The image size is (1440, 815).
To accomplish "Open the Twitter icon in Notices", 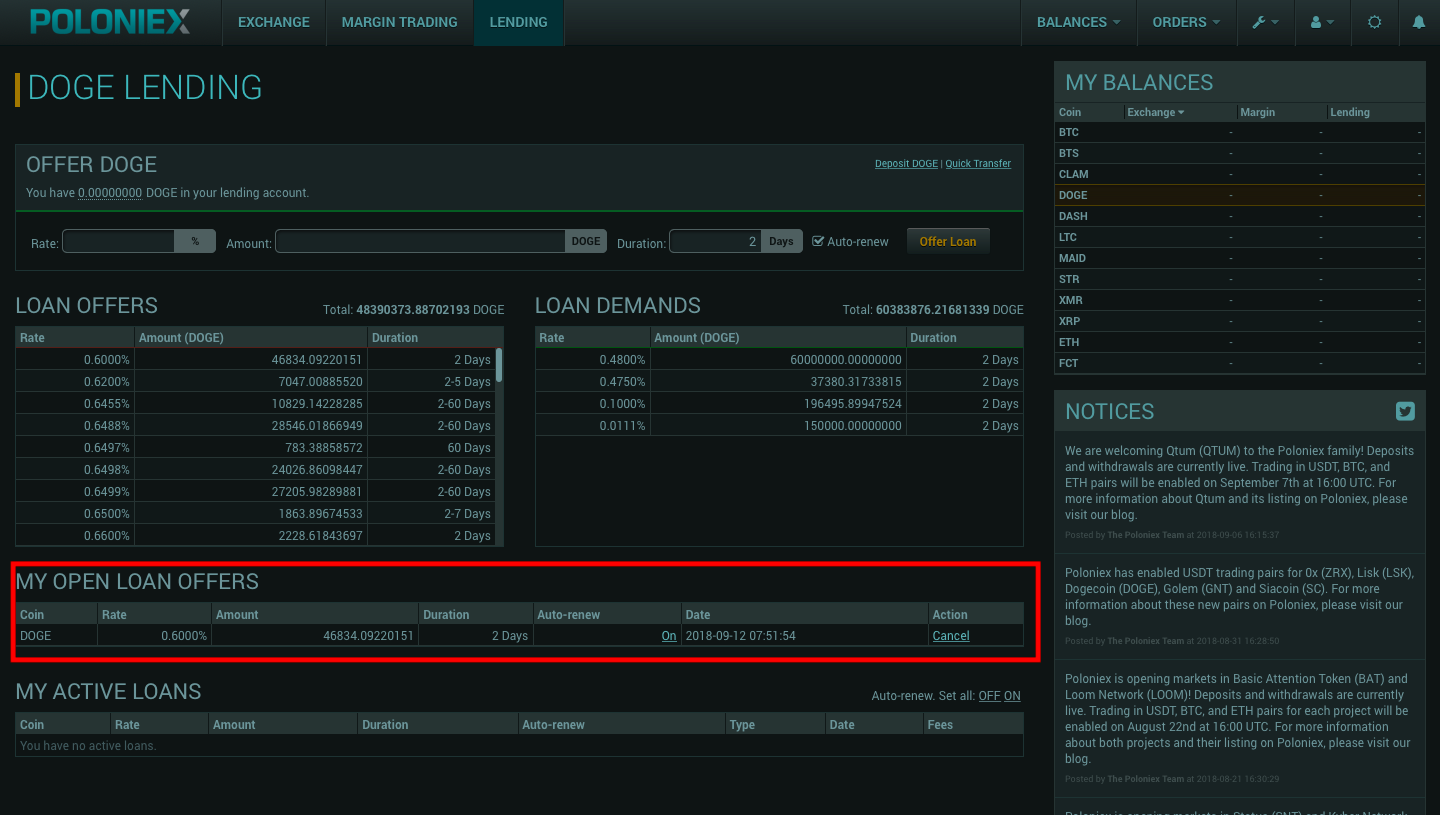I will (1405, 411).
